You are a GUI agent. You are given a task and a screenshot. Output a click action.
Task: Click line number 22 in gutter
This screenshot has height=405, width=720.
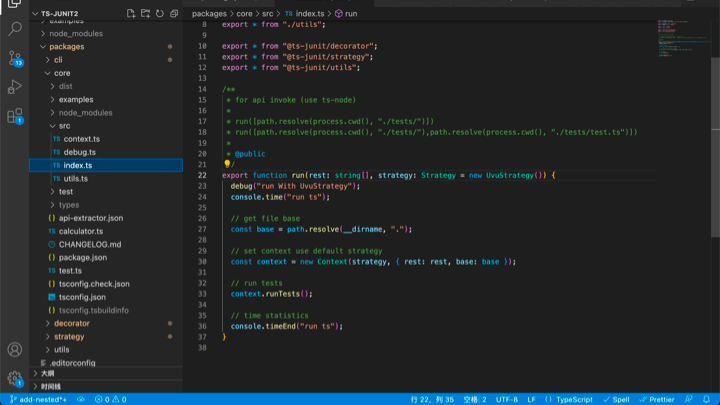coord(202,175)
